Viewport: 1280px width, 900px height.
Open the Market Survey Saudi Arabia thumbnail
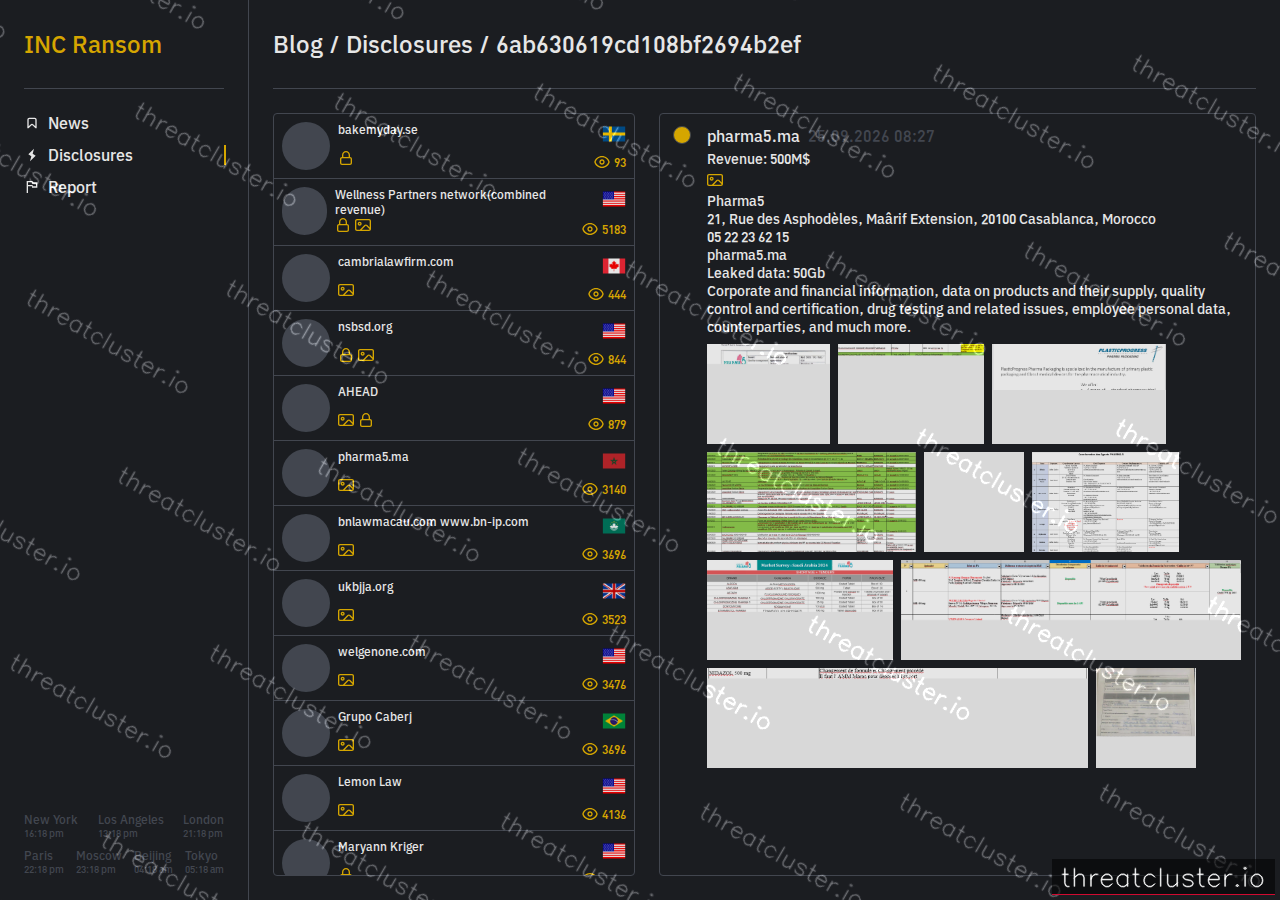click(800, 610)
